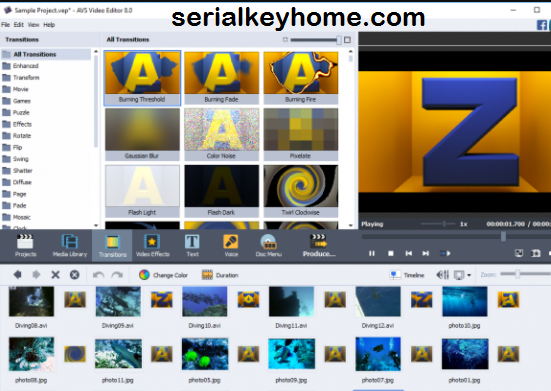Toggle the Timeline view
Screen dimensions: 551x391
[x=407, y=275]
